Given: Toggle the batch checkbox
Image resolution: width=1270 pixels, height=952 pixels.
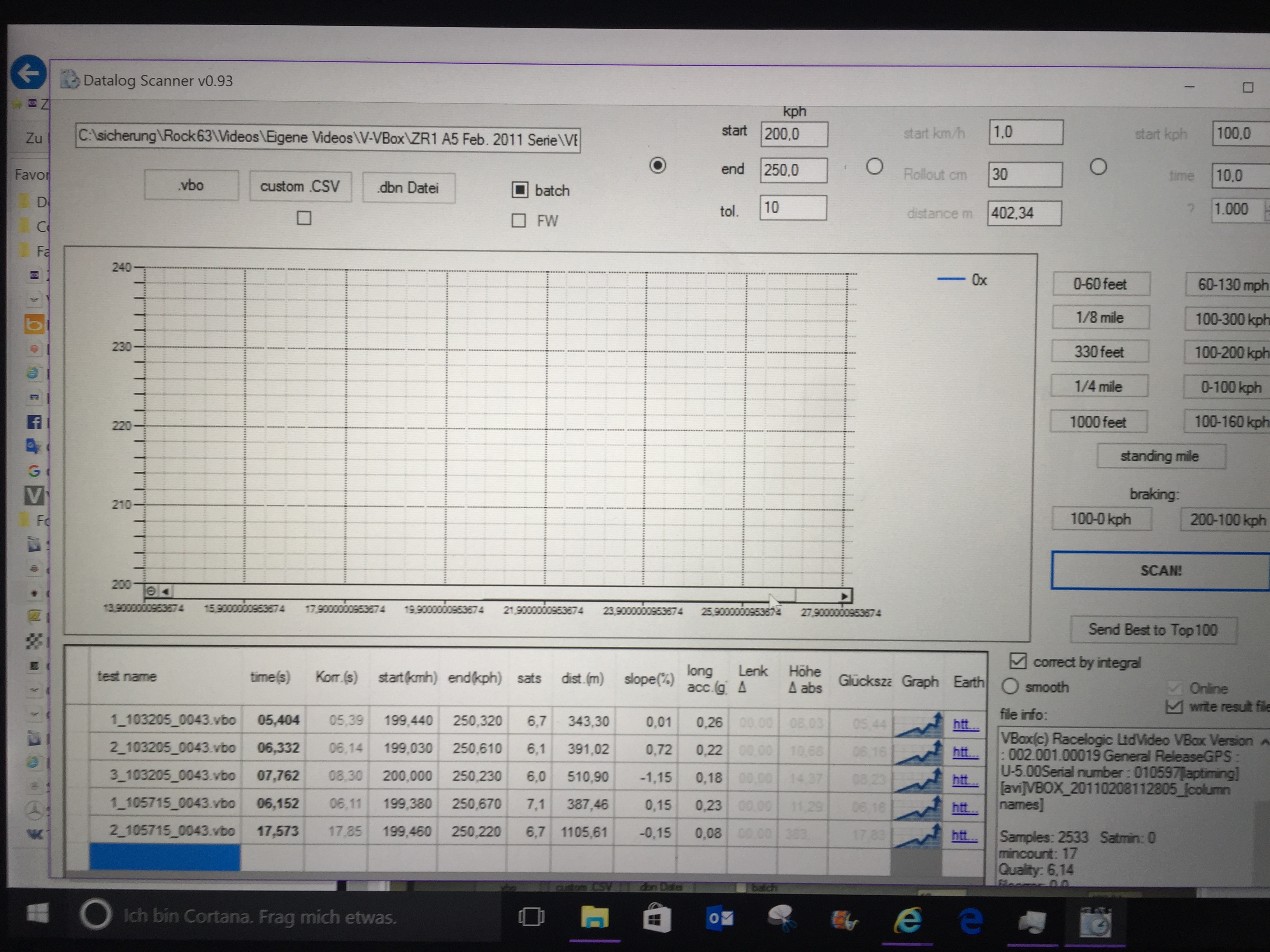Looking at the screenshot, I should [x=519, y=190].
